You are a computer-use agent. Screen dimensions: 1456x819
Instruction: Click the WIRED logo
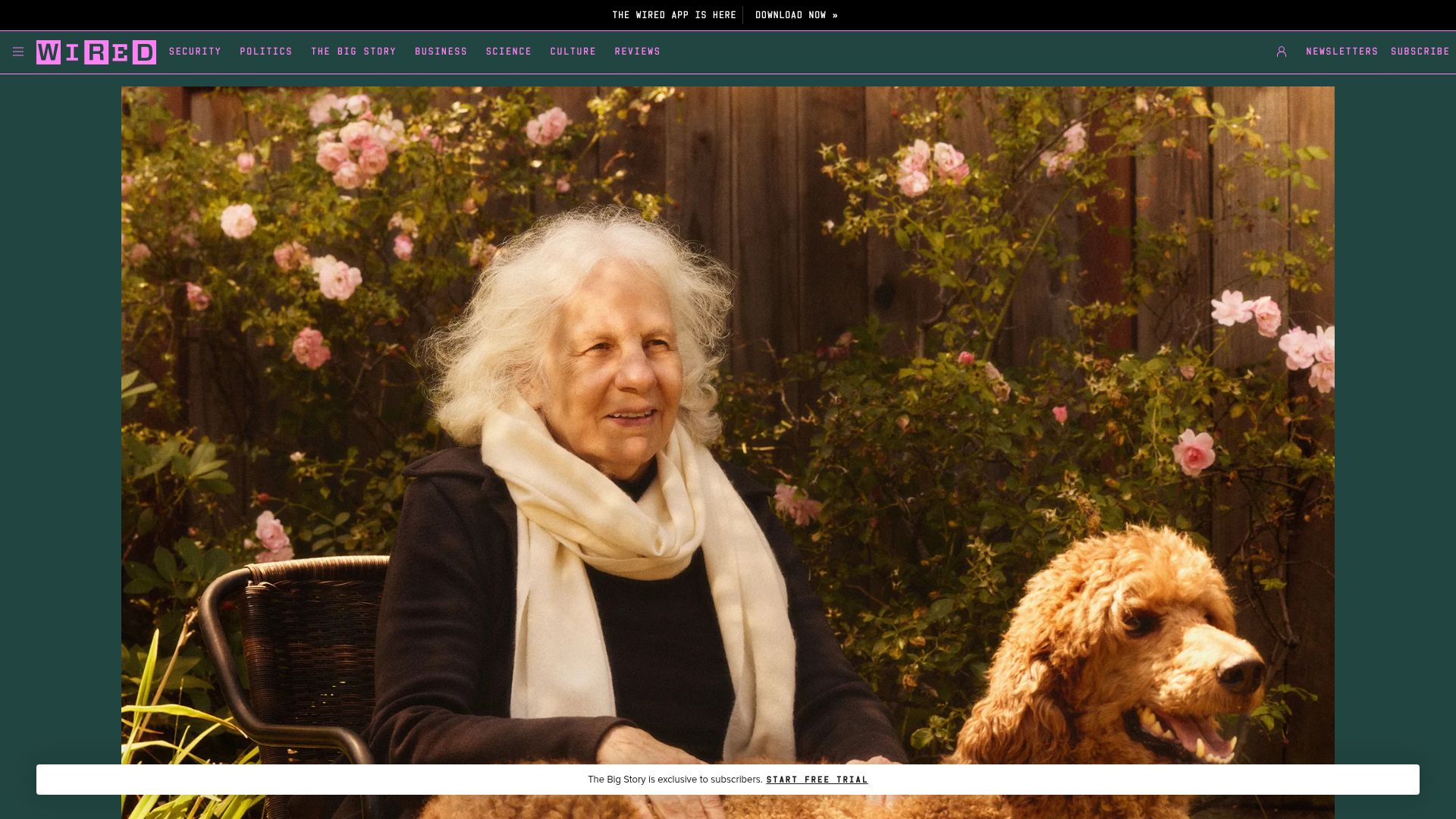[96, 52]
